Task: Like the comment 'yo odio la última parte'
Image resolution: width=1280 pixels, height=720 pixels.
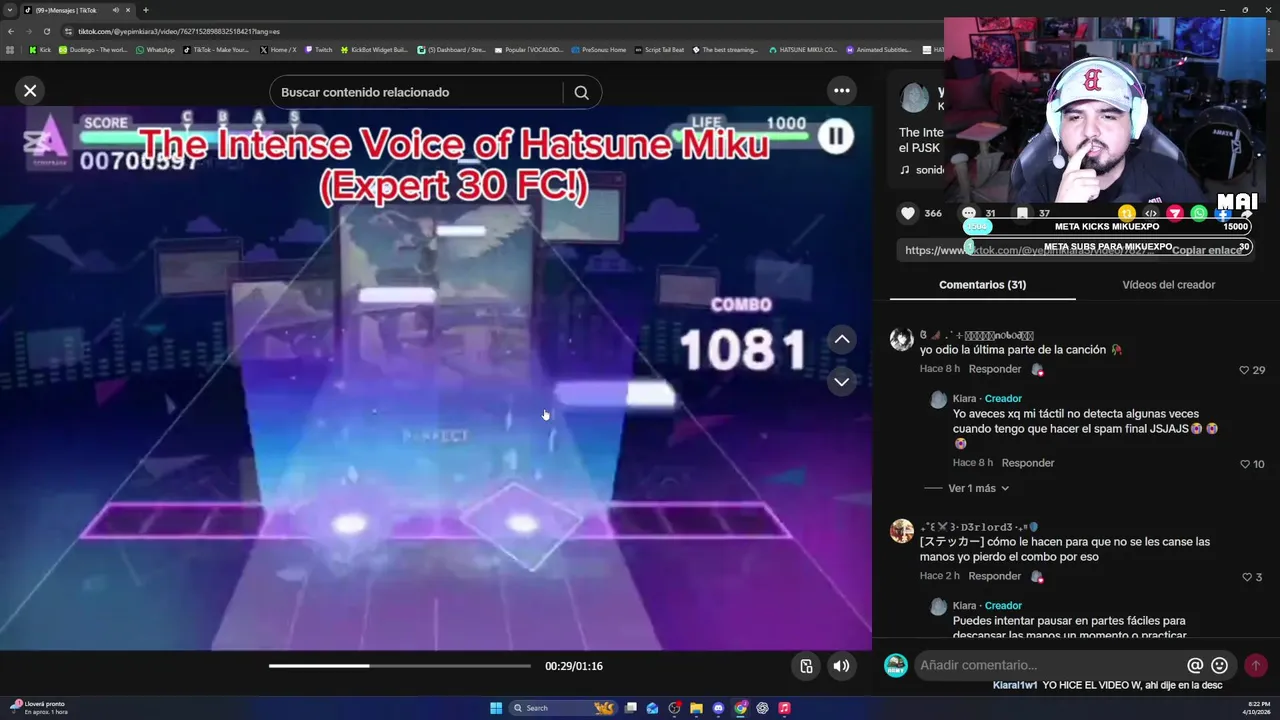Action: coord(1244,370)
